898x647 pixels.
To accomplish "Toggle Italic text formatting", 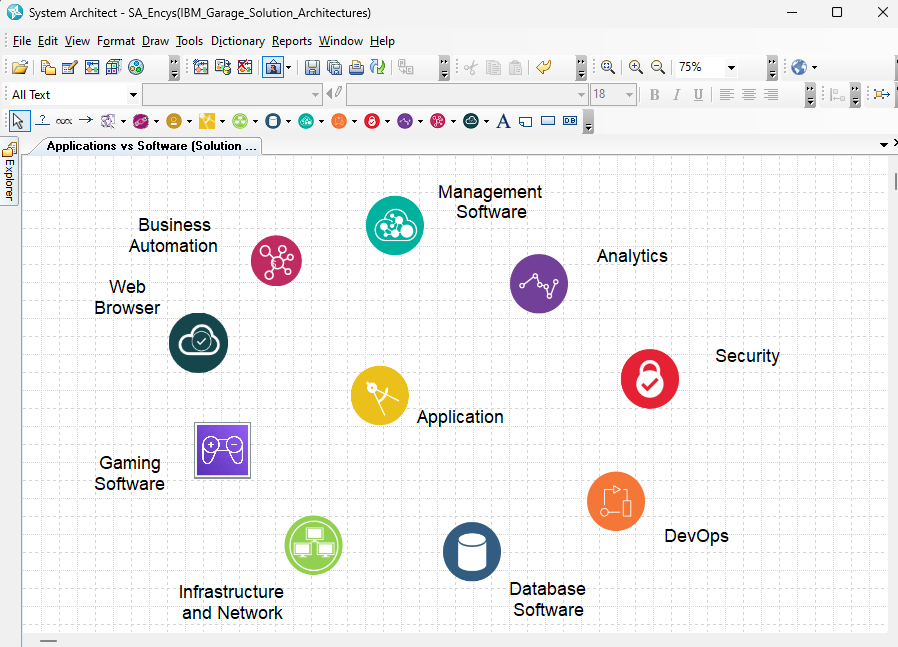I will (676, 94).
